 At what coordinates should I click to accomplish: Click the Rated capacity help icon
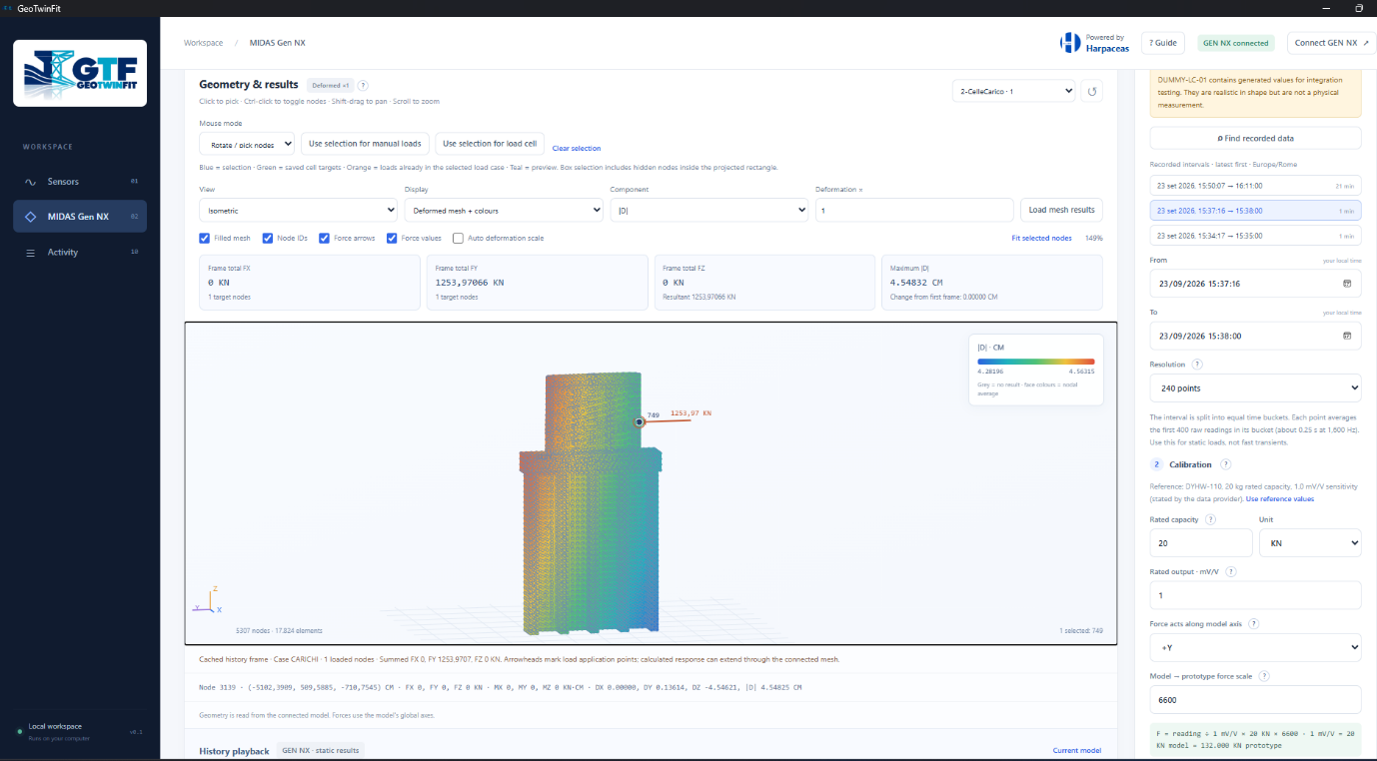1211,520
